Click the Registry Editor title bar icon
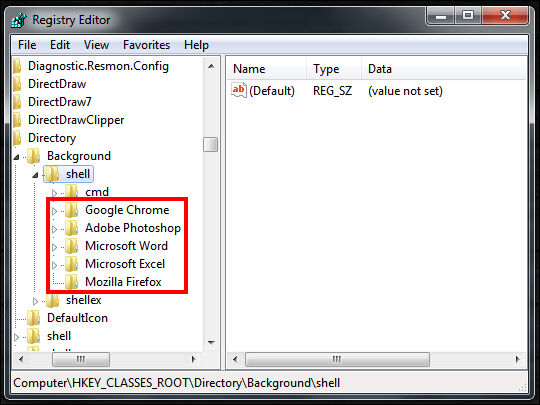 tap(19, 20)
